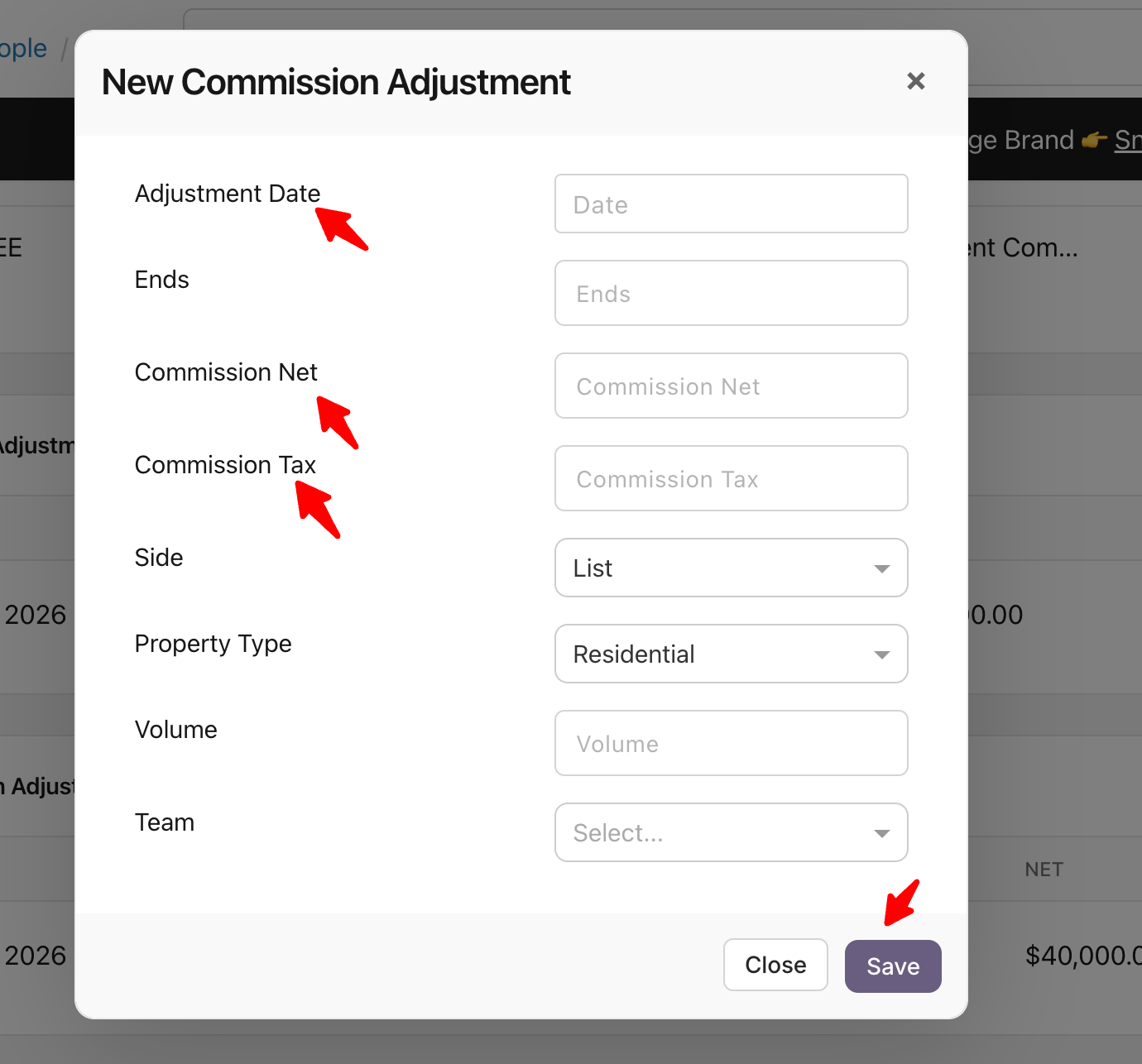Open the Team Select dropdown

tap(731, 833)
